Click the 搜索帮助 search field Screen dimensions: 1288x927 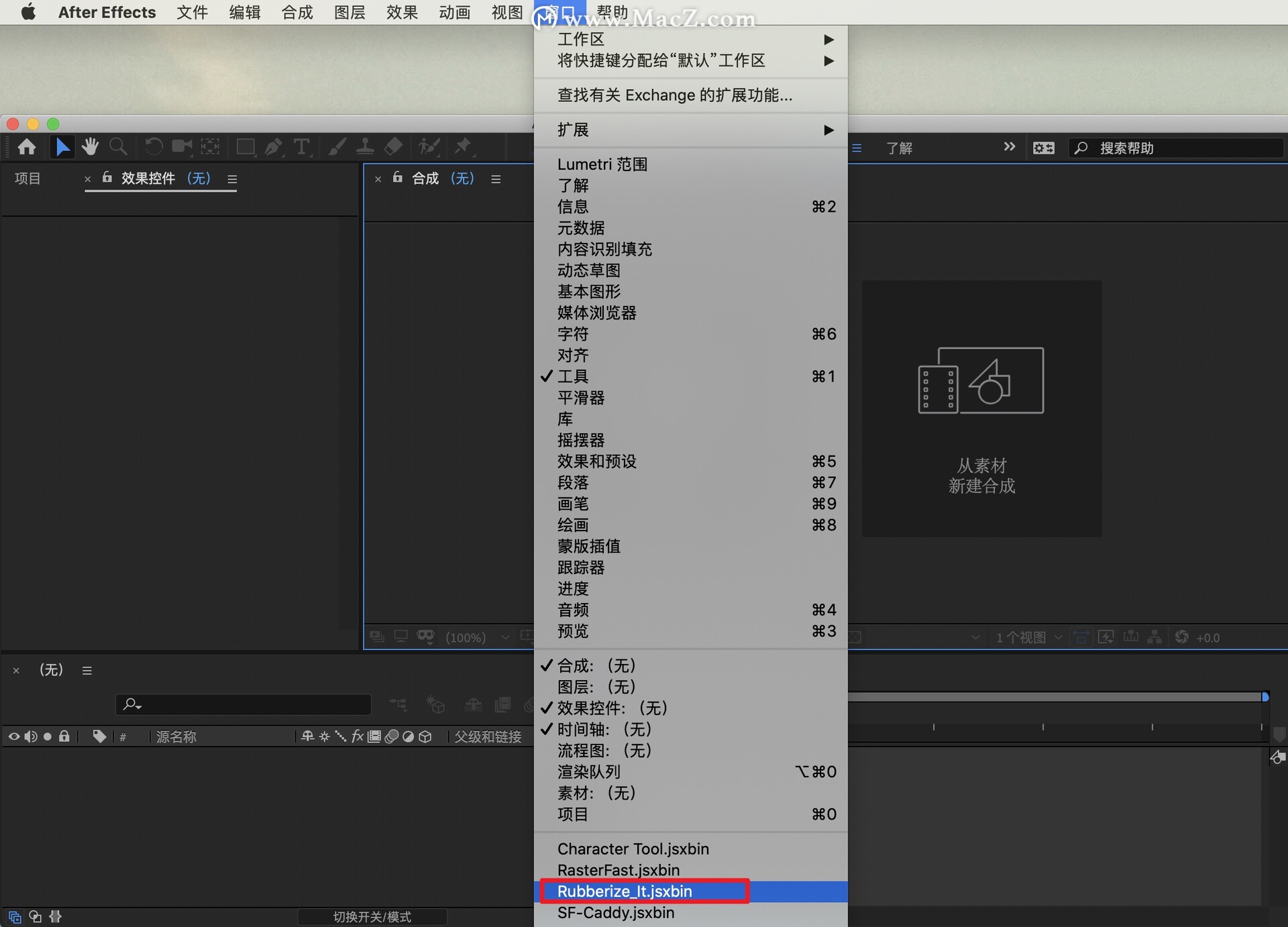click(x=1176, y=148)
